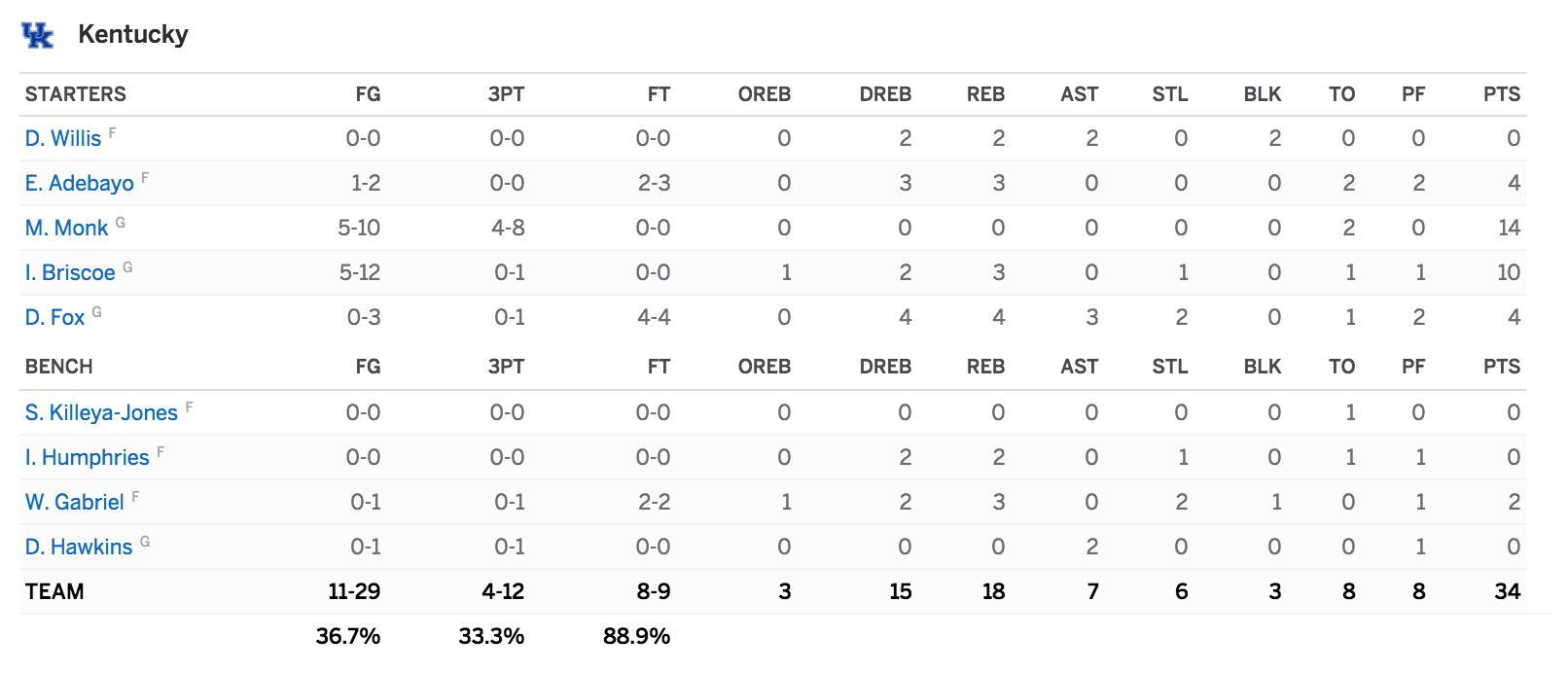Click the 88.9% free throw percentage

[636, 636]
